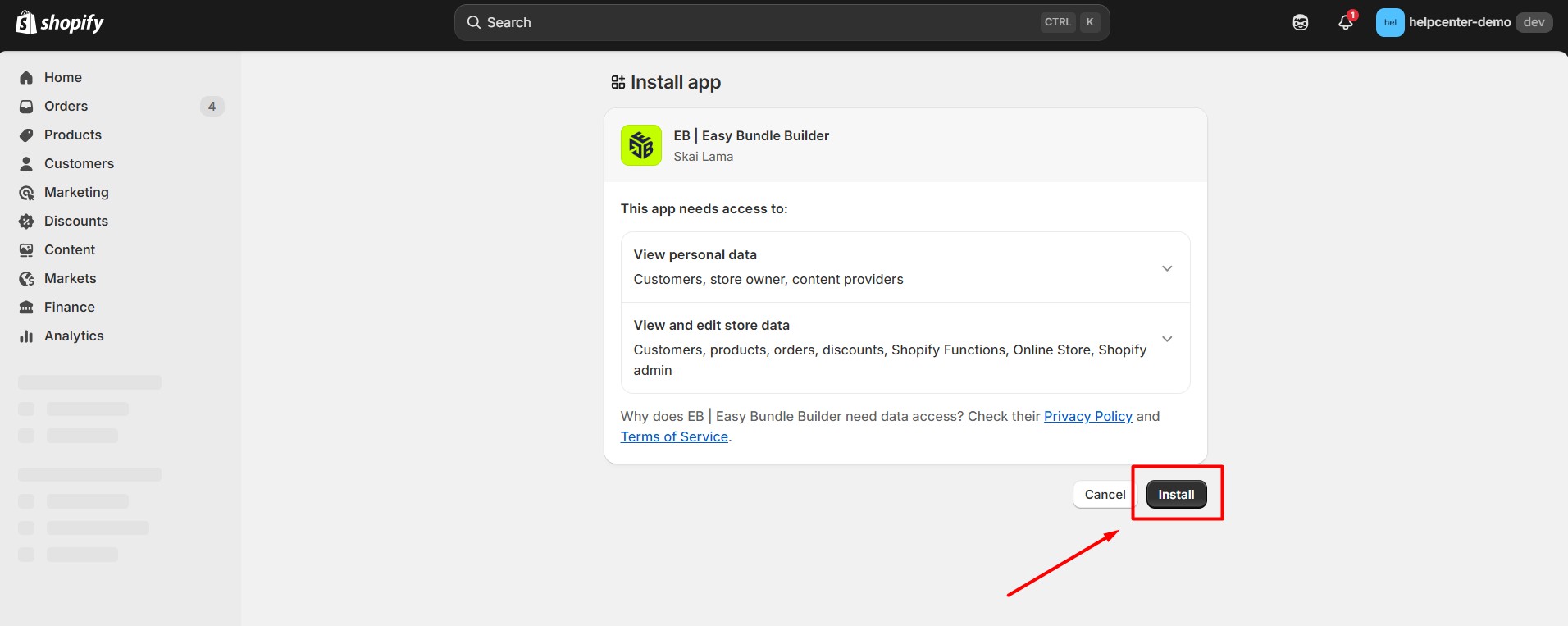Click the Orders count badge 4
This screenshot has height=626, width=1568.
pyautogui.click(x=212, y=106)
